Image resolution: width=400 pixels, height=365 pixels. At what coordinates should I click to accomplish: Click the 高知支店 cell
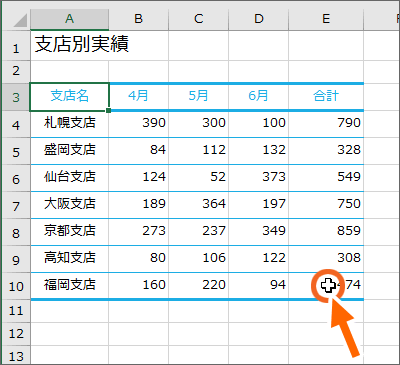(70, 259)
